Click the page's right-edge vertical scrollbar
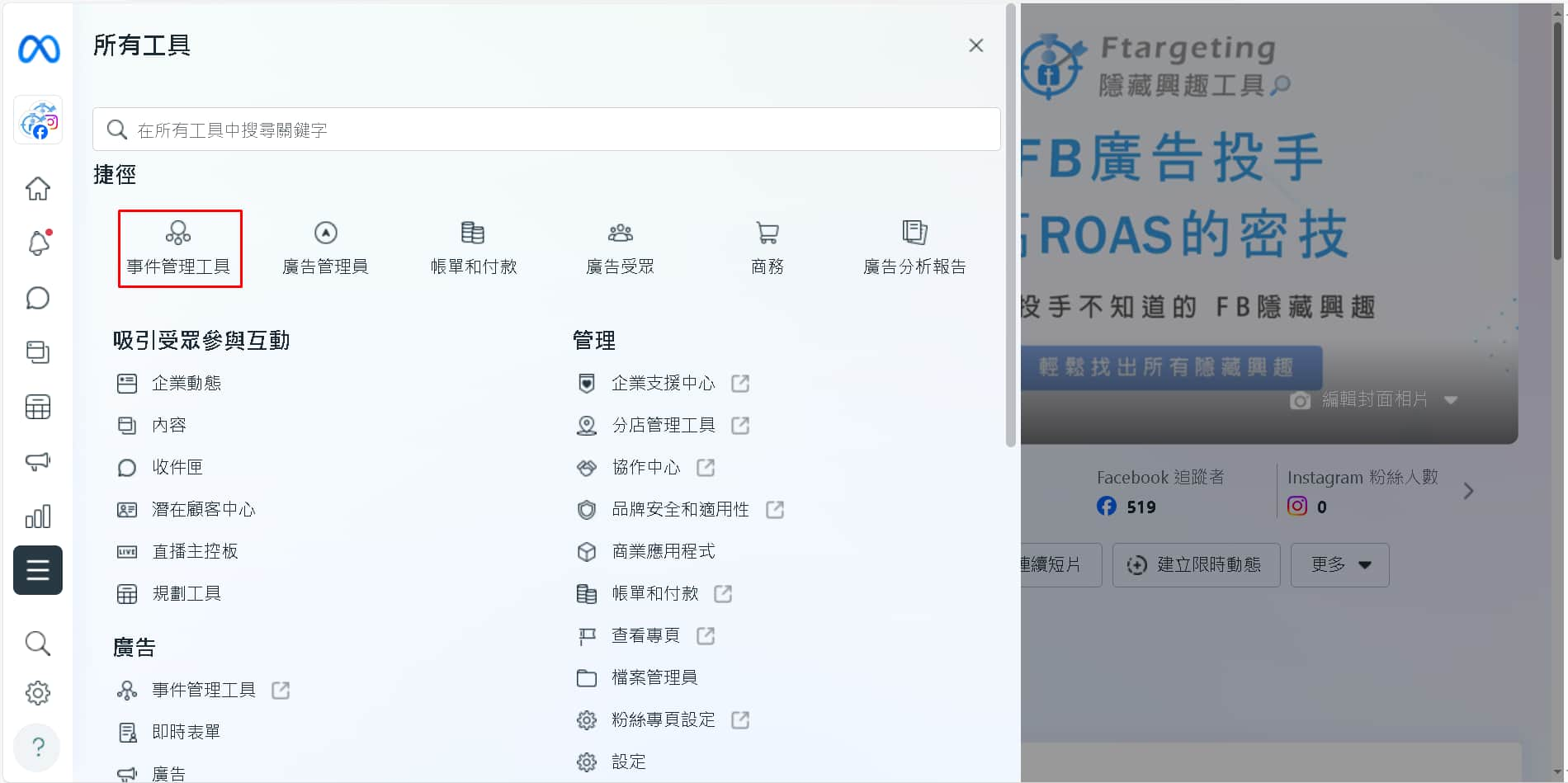Image resolution: width=1568 pixels, height=783 pixels. tap(1557, 140)
